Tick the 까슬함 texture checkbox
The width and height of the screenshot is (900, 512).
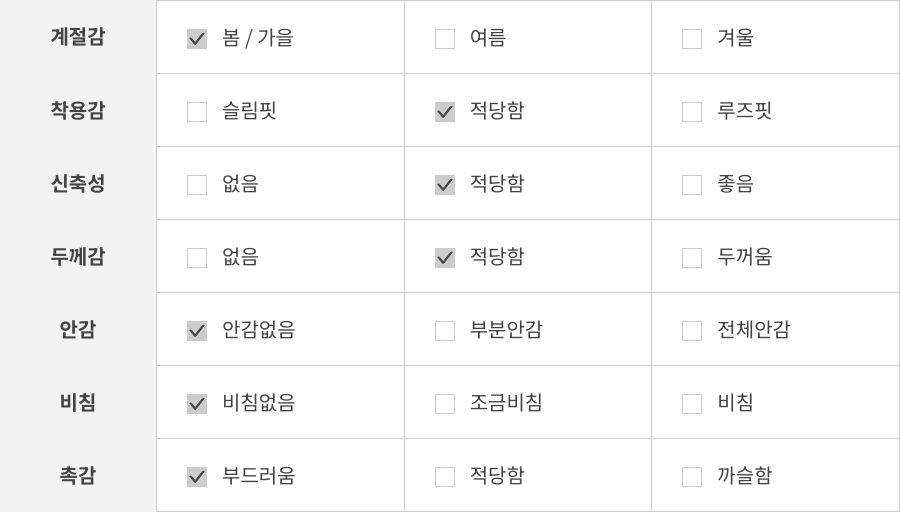[692, 477]
